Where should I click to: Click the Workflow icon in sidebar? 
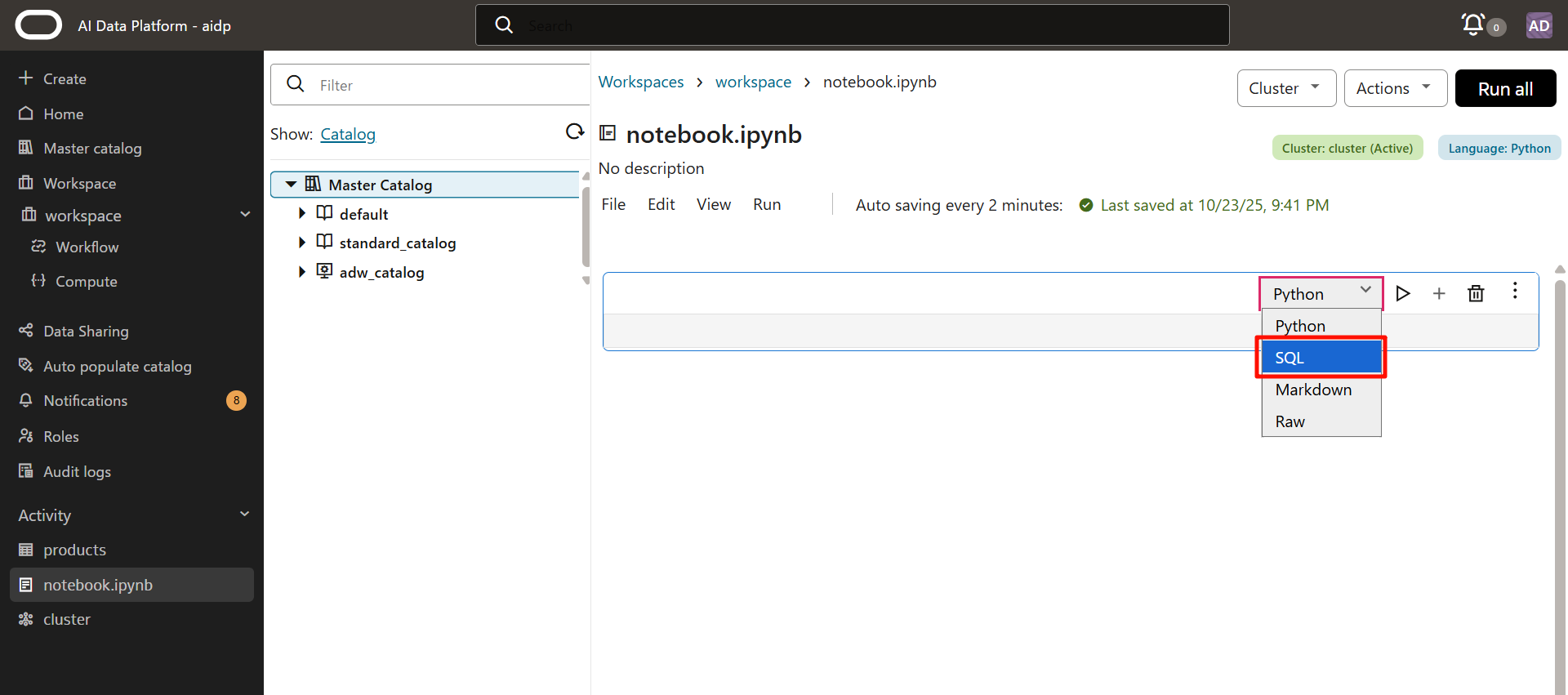coord(38,246)
